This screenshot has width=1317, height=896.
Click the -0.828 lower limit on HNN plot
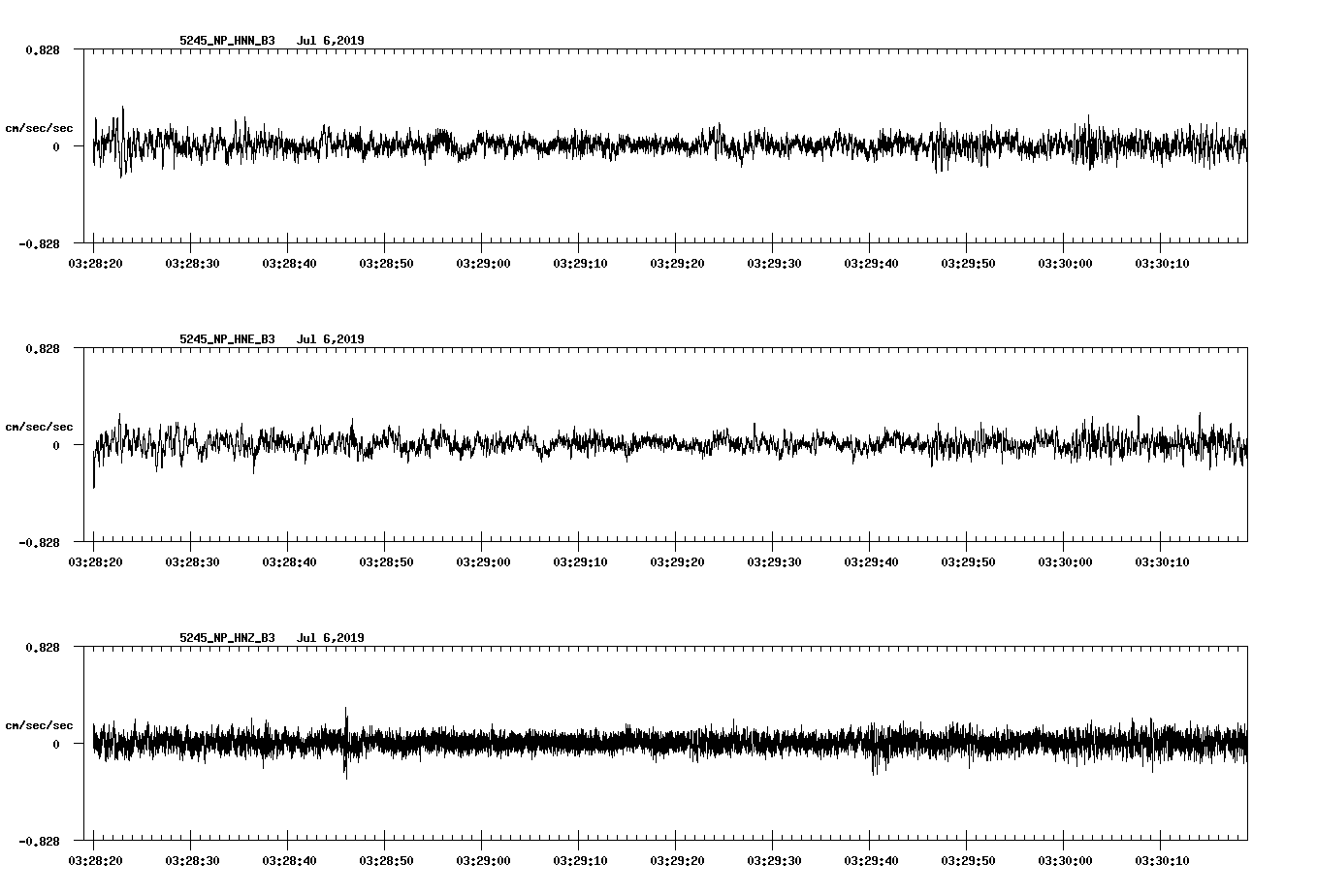tap(39, 243)
